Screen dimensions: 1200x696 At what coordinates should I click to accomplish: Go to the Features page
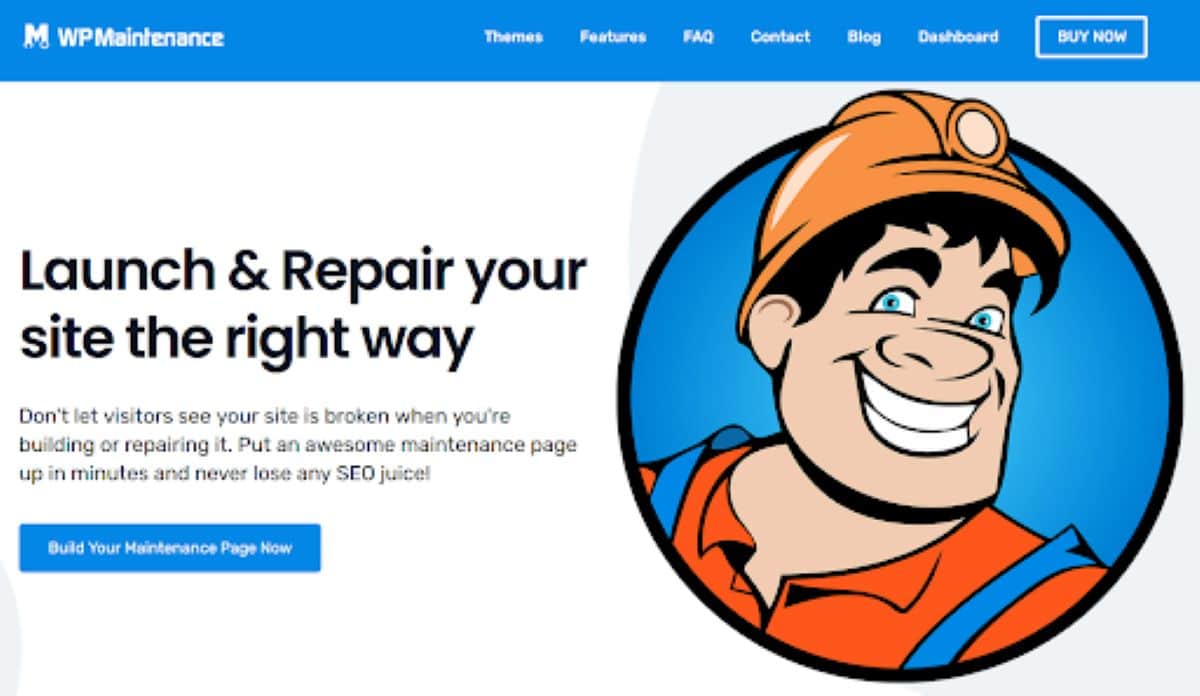(x=613, y=37)
